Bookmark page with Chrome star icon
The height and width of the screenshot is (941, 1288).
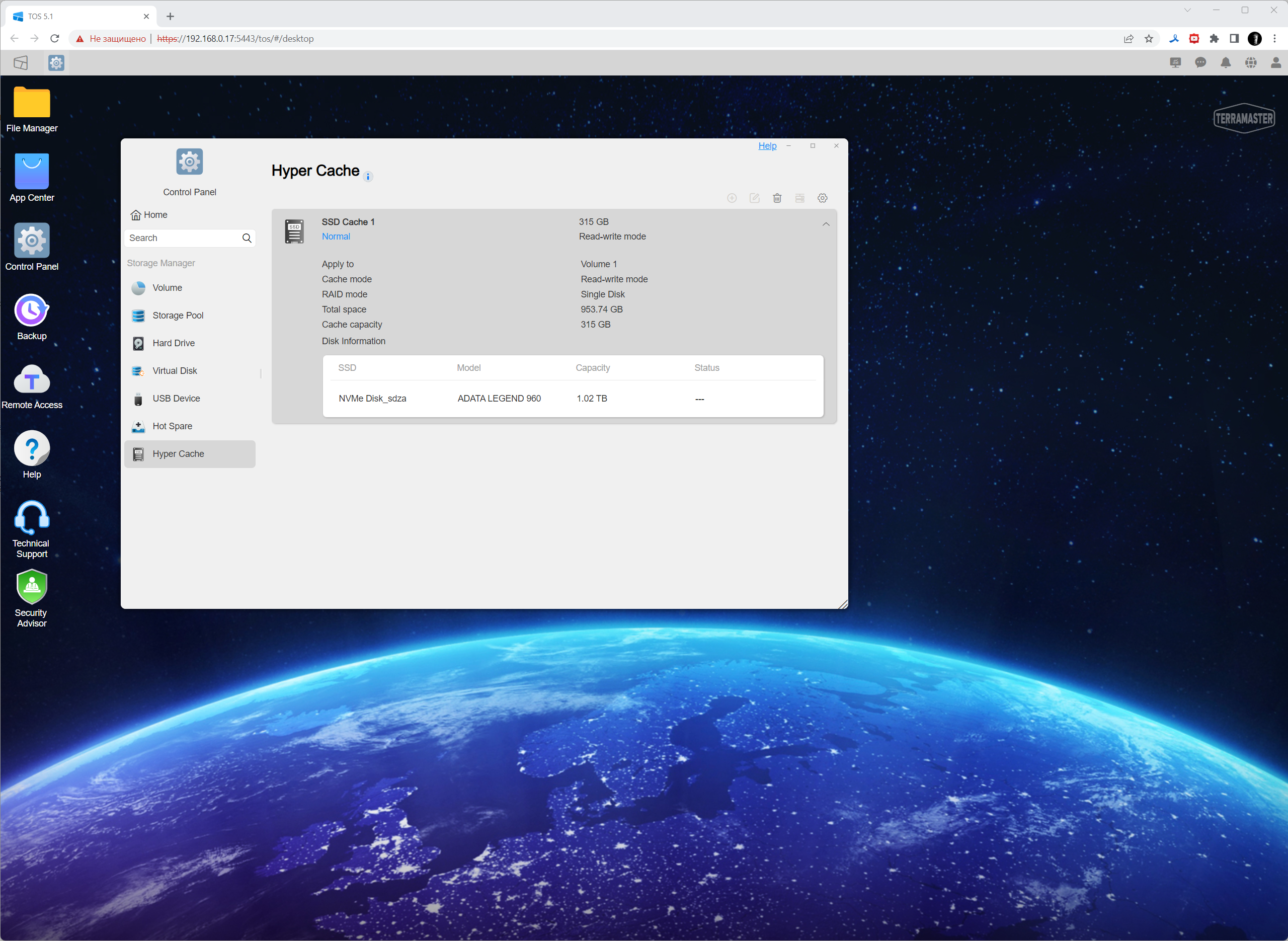coord(1149,39)
